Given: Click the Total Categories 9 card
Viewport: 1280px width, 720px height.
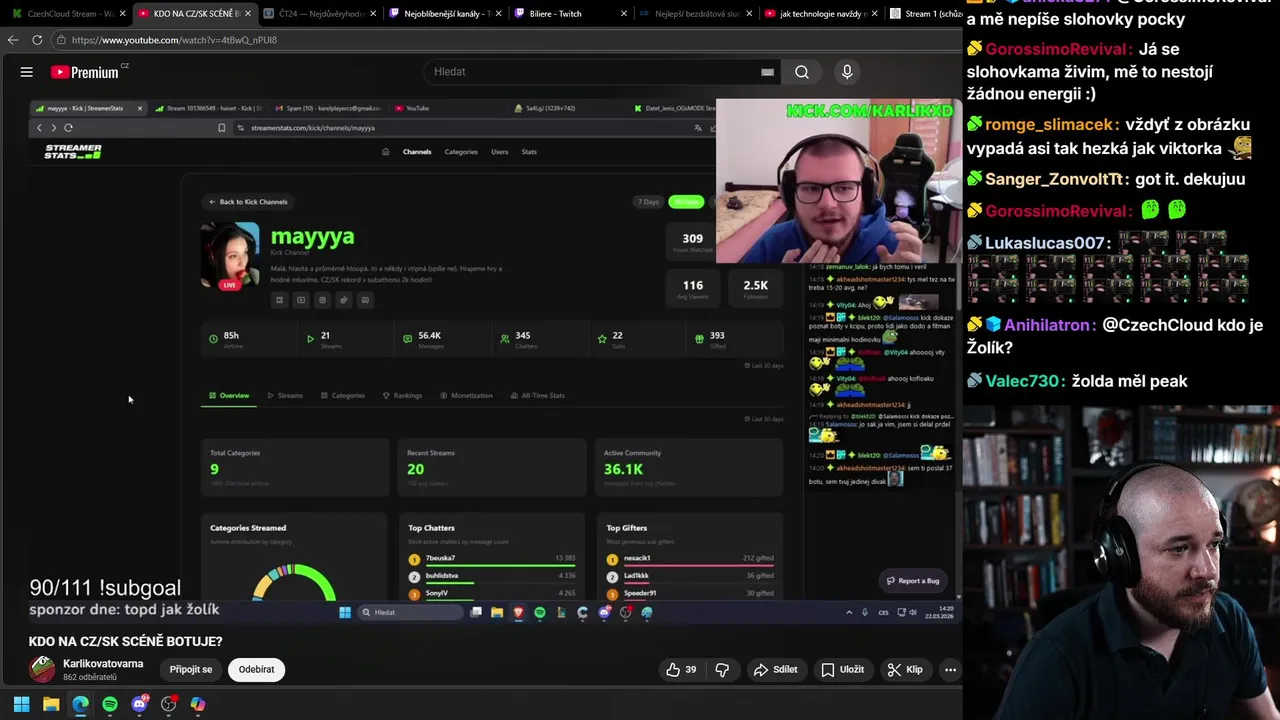Looking at the screenshot, I should [x=294, y=466].
